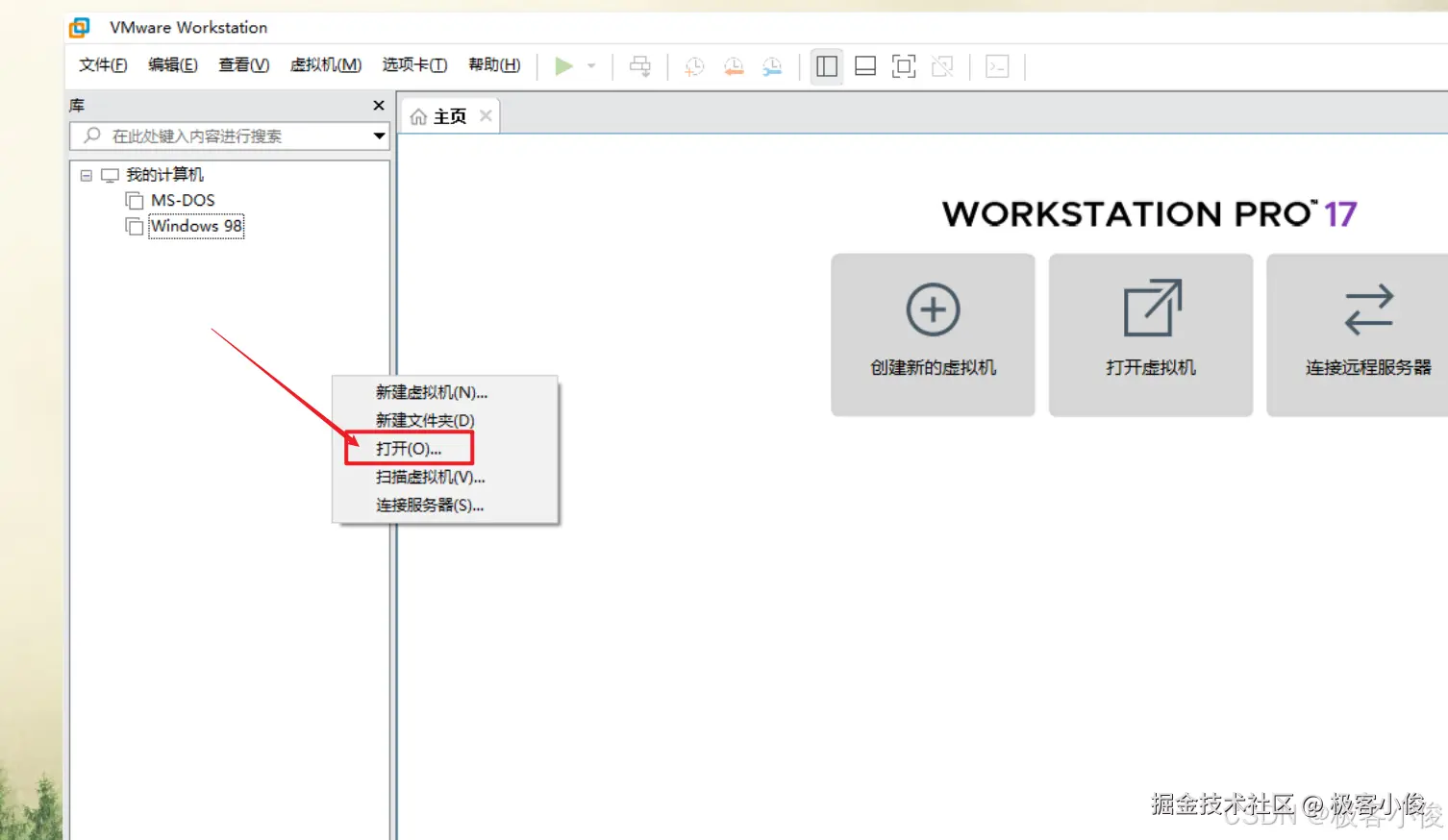Toggle the library sidebar view icon
The height and width of the screenshot is (840, 1448).
coord(827,66)
